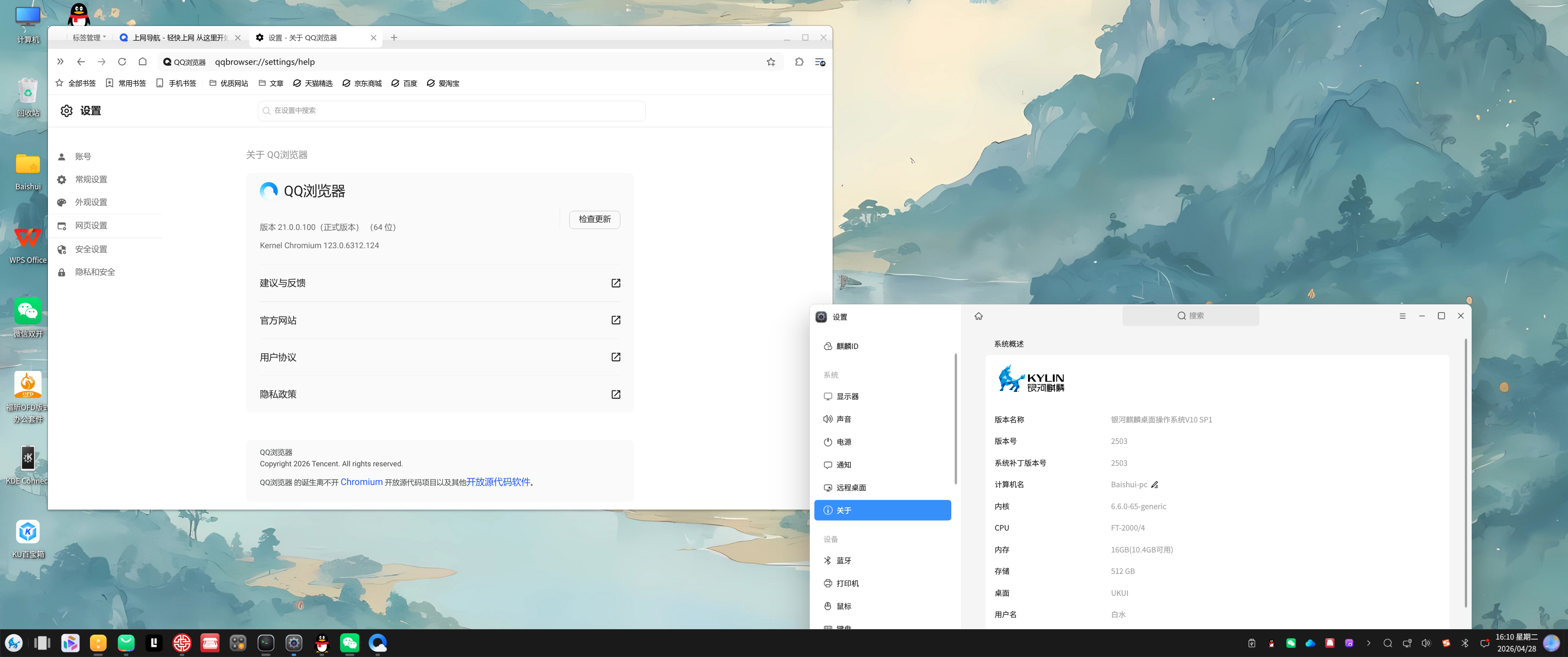Click the 开放源代码软件 link
1568x657 pixels.
498,482
